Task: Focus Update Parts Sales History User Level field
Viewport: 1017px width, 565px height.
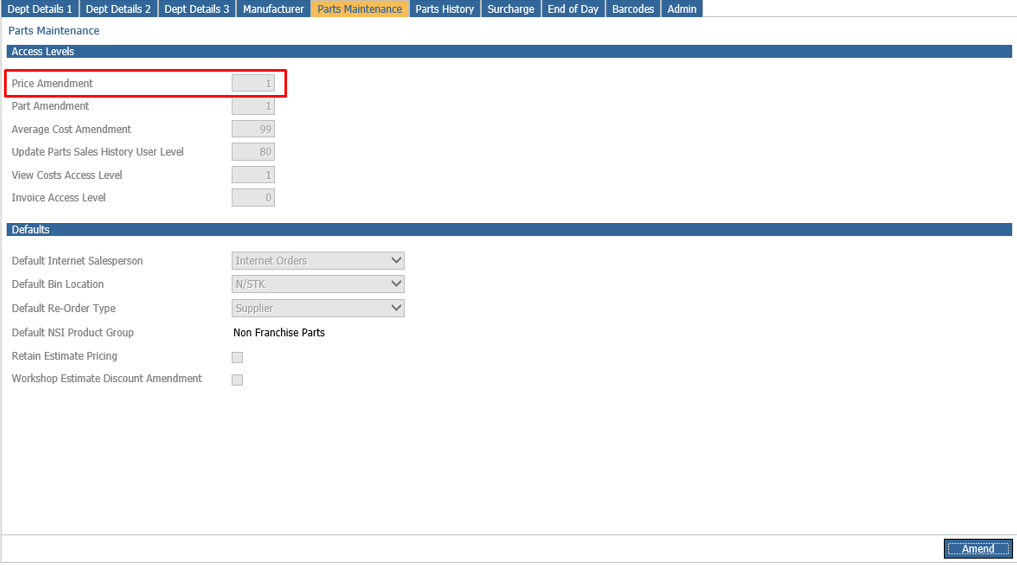Action: point(253,152)
